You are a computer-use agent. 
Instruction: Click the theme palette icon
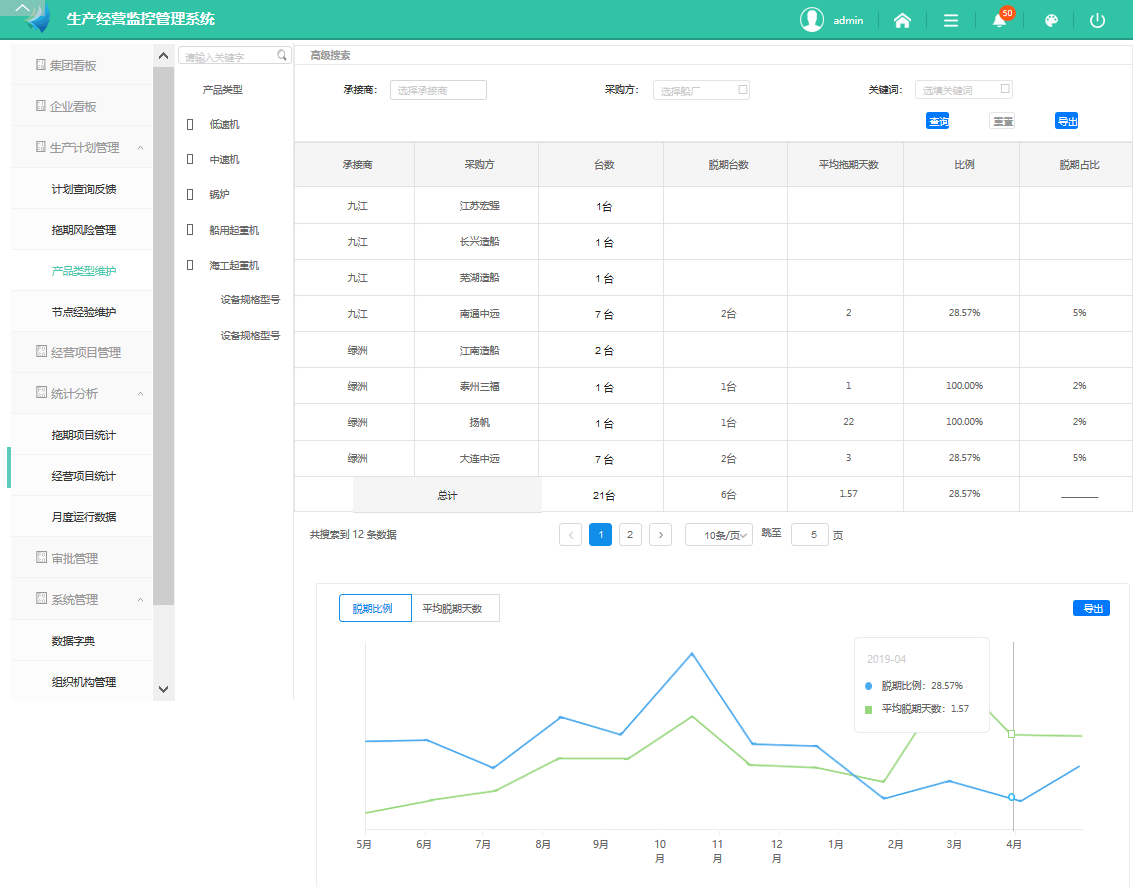pos(1050,20)
